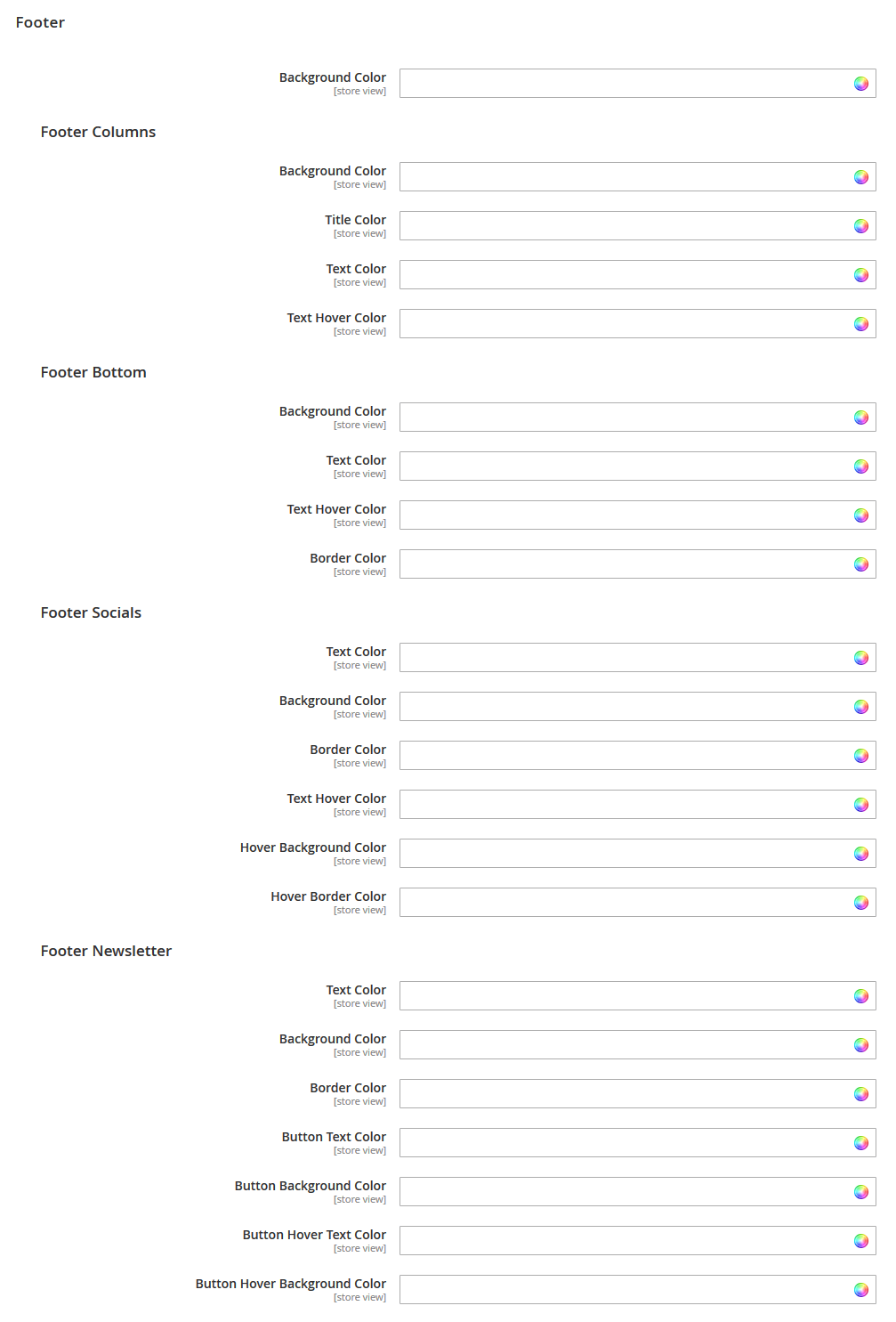Open the Footer Columns Title Color picker
Image resolution: width=896 pixels, height=1322 pixels.
[x=860, y=225]
